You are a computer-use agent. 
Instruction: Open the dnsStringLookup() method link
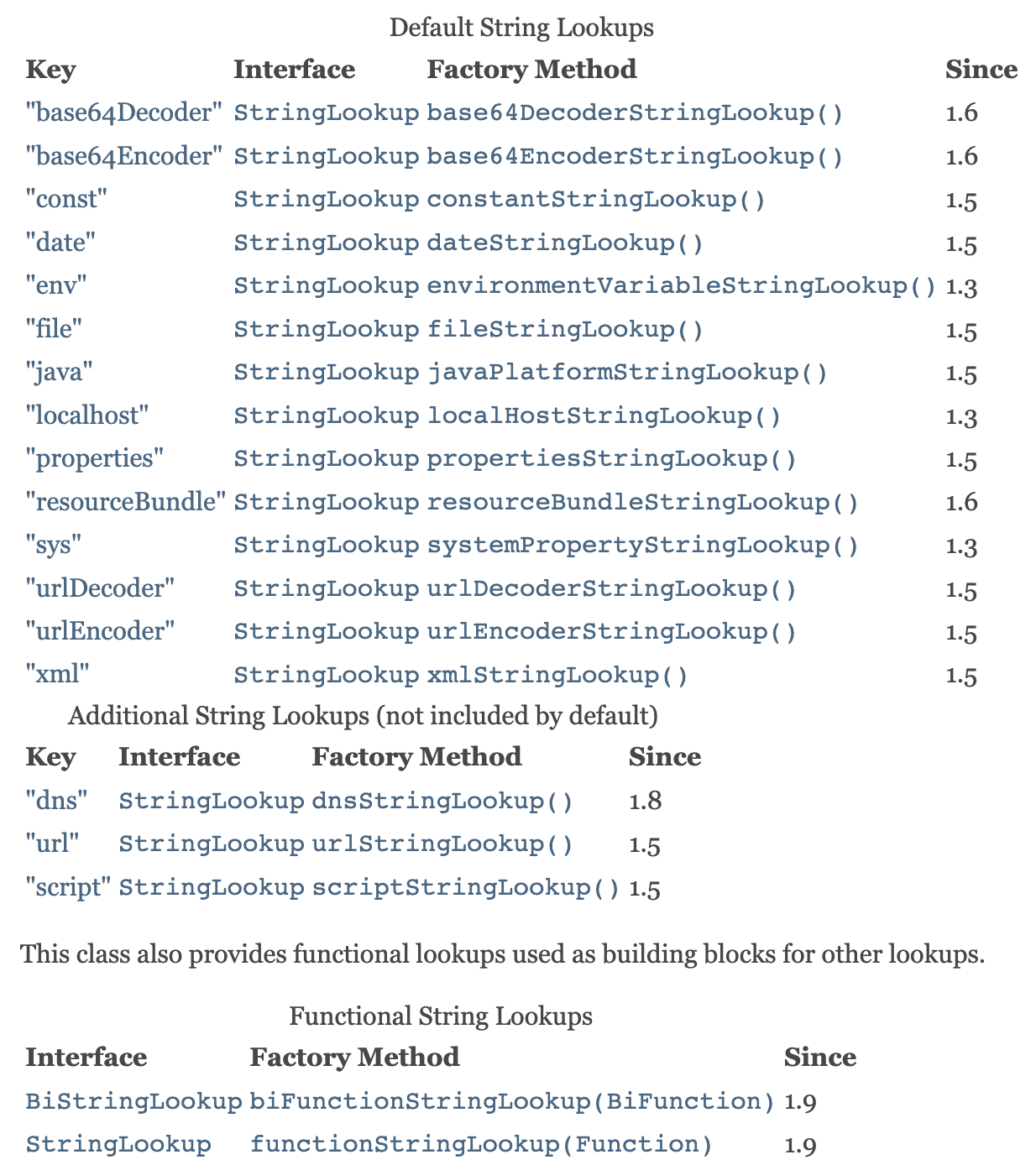point(442,802)
